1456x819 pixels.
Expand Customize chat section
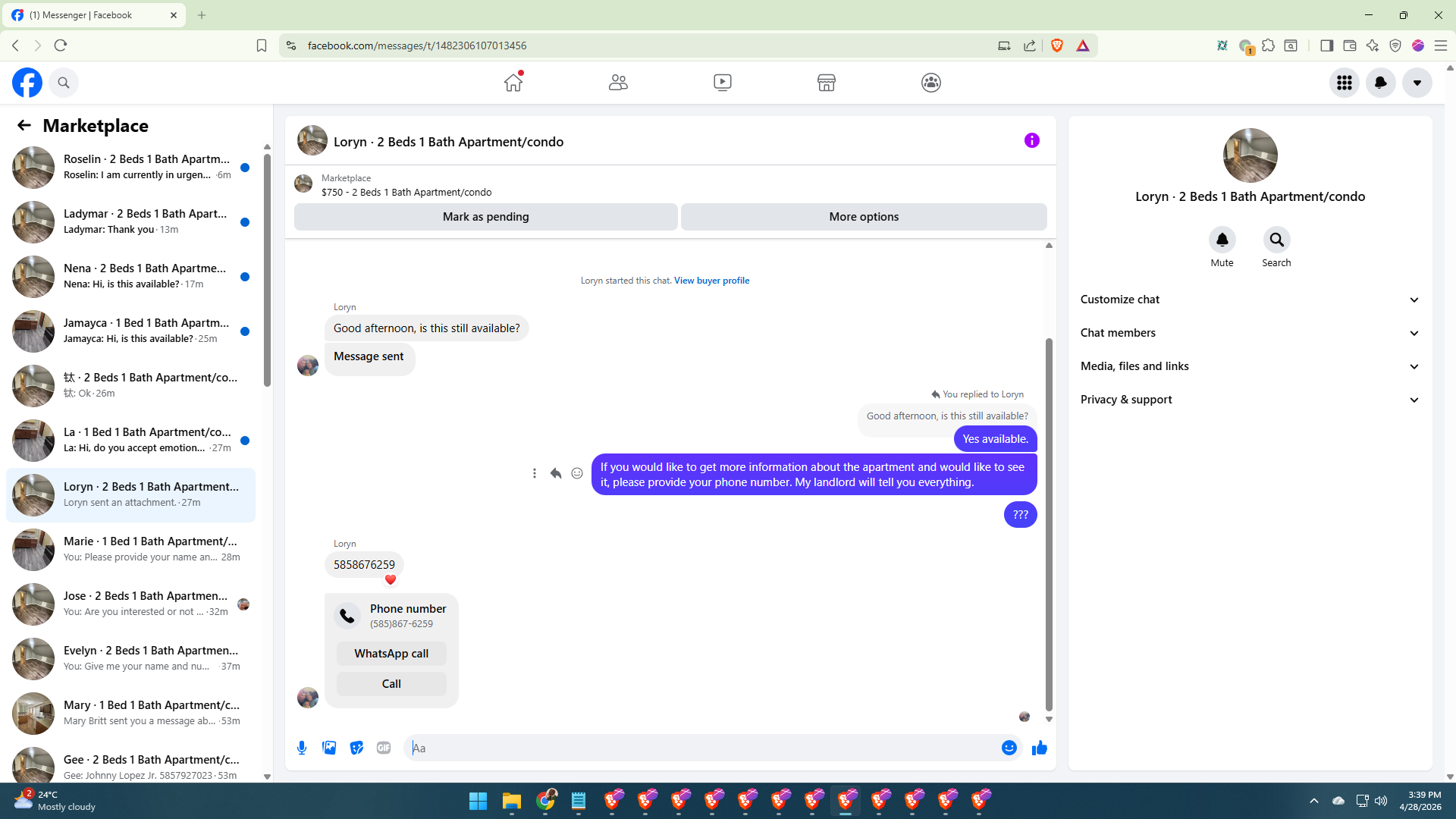[1250, 300]
